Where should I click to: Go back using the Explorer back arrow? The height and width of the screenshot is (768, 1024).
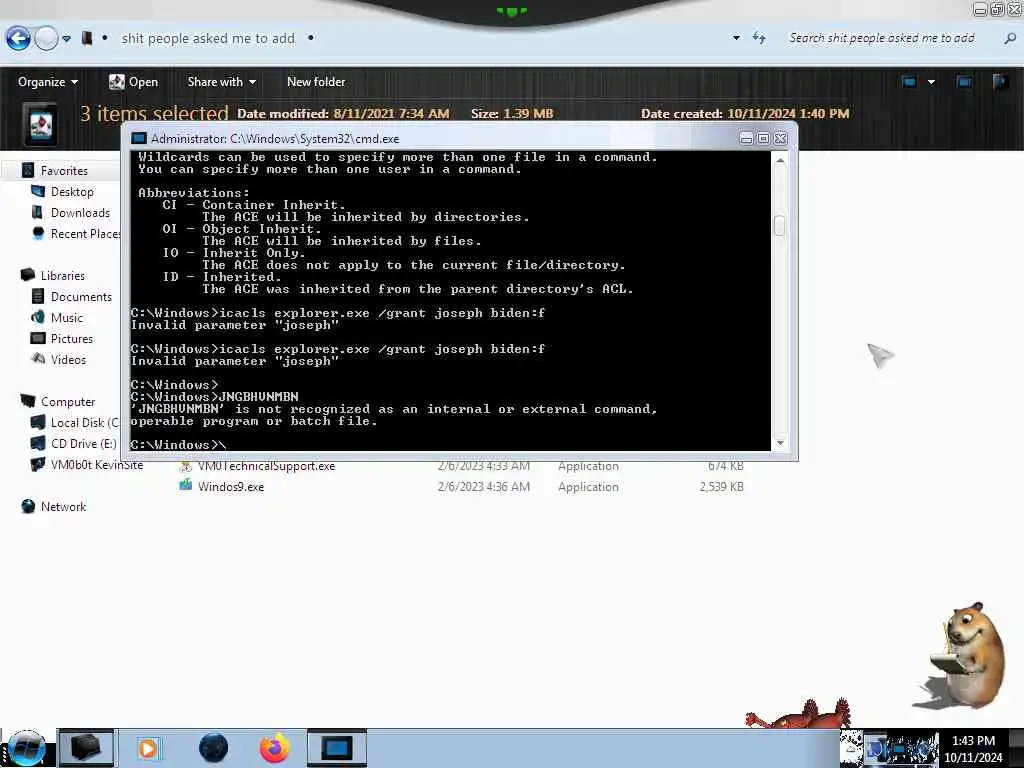18,39
